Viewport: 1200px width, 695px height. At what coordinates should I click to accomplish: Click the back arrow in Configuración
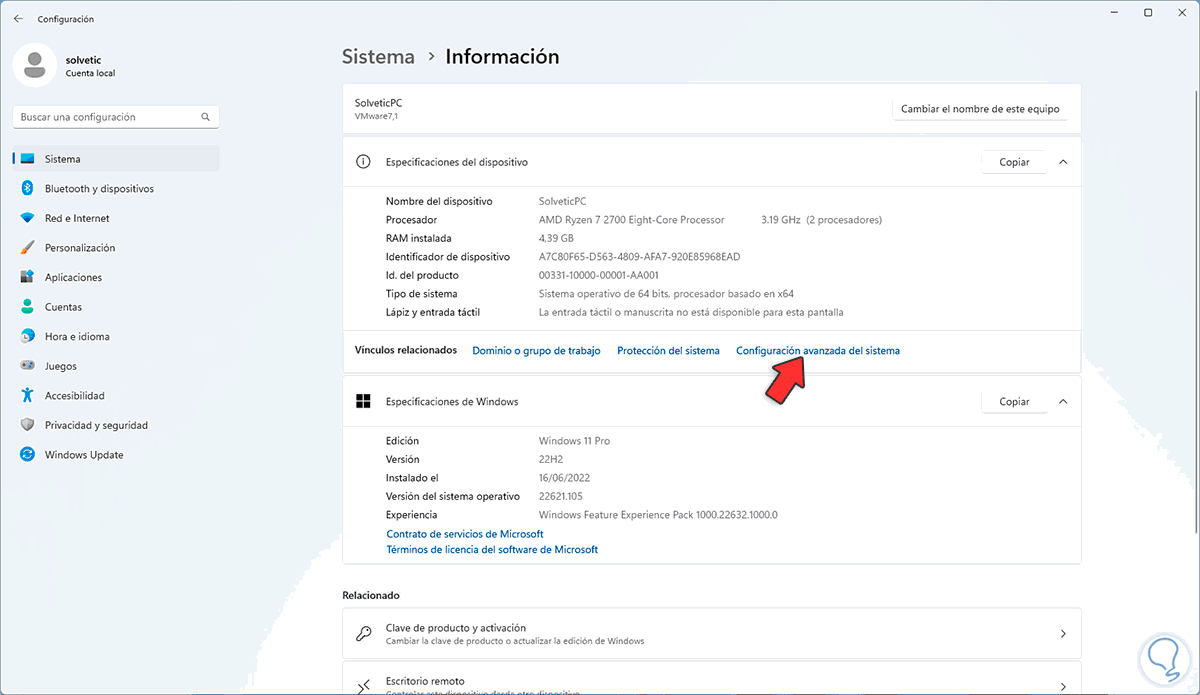[x=18, y=19]
